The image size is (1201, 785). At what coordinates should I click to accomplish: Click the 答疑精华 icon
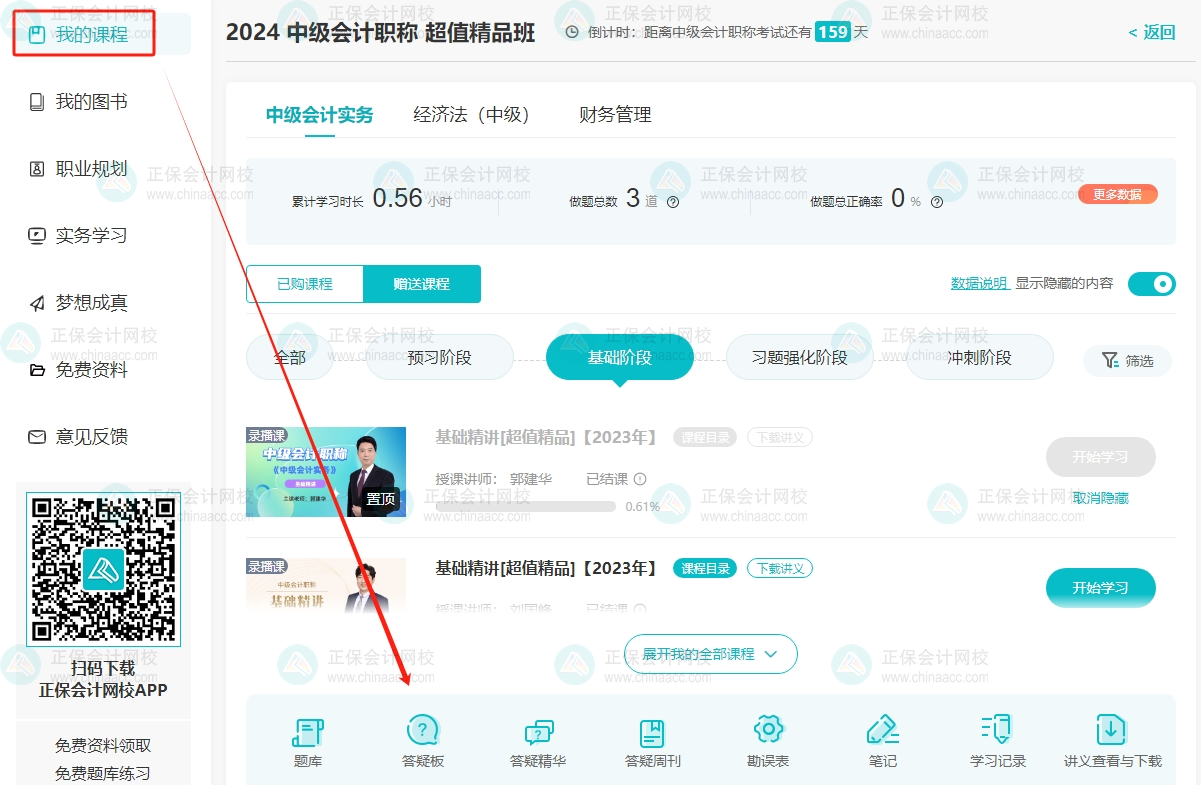pyautogui.click(x=538, y=738)
